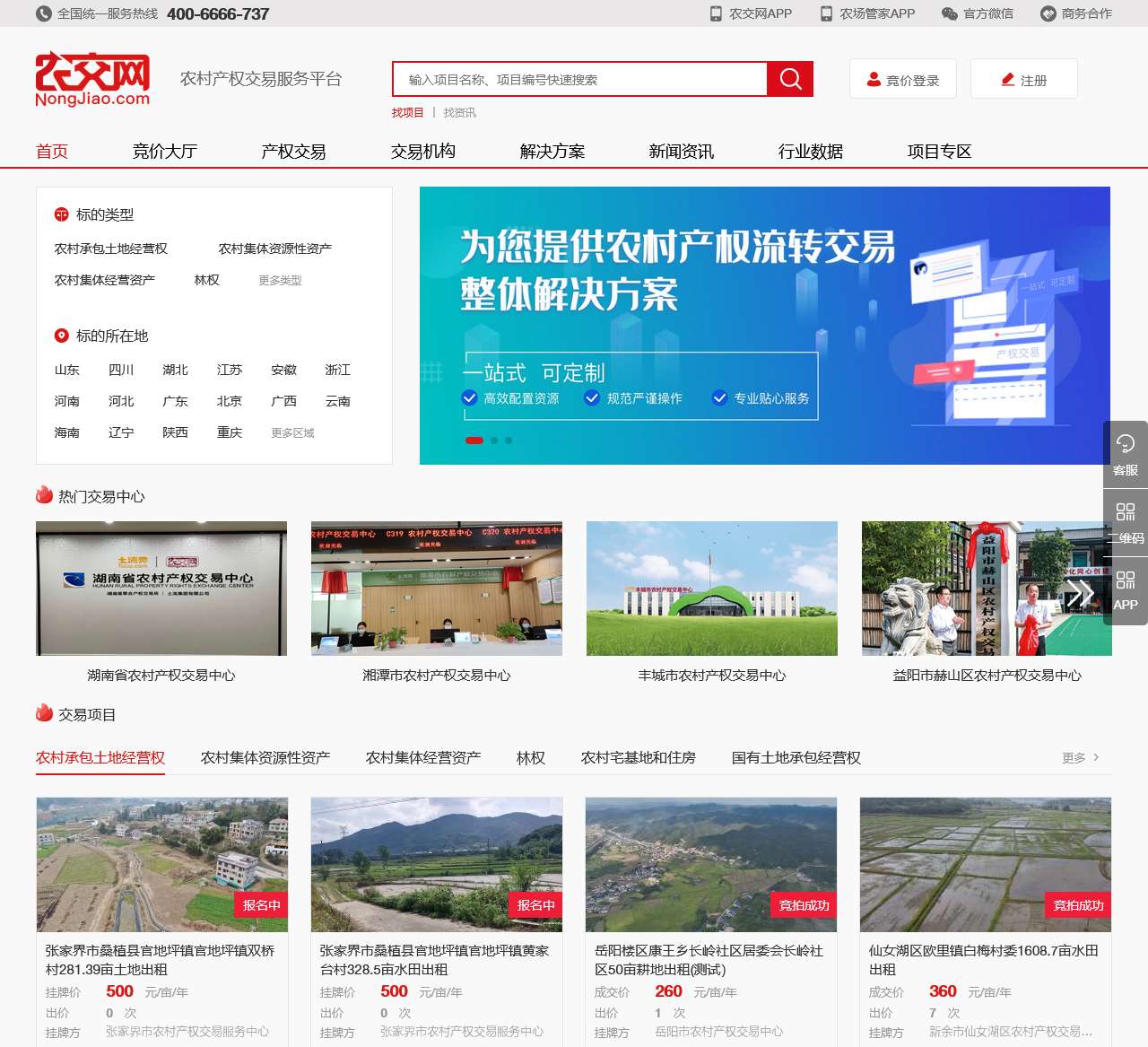Select the 广东 region filter

175,401
